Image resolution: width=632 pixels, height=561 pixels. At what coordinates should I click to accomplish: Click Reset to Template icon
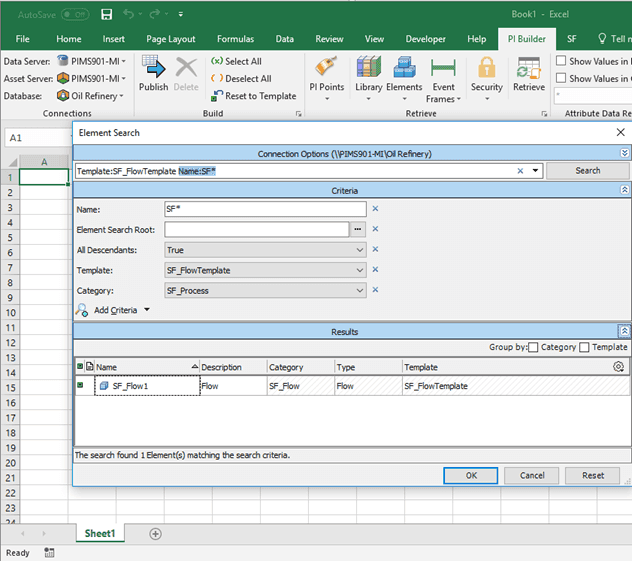[217, 96]
